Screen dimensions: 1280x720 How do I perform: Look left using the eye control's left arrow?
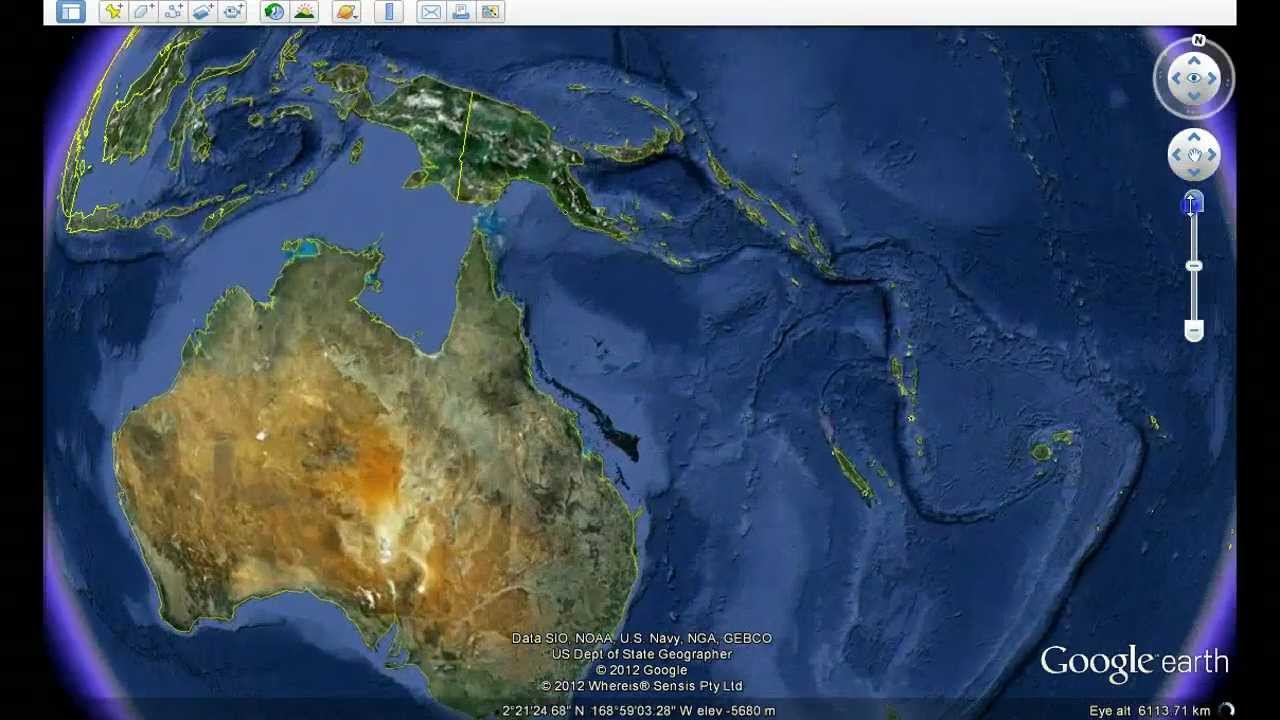click(x=1176, y=78)
